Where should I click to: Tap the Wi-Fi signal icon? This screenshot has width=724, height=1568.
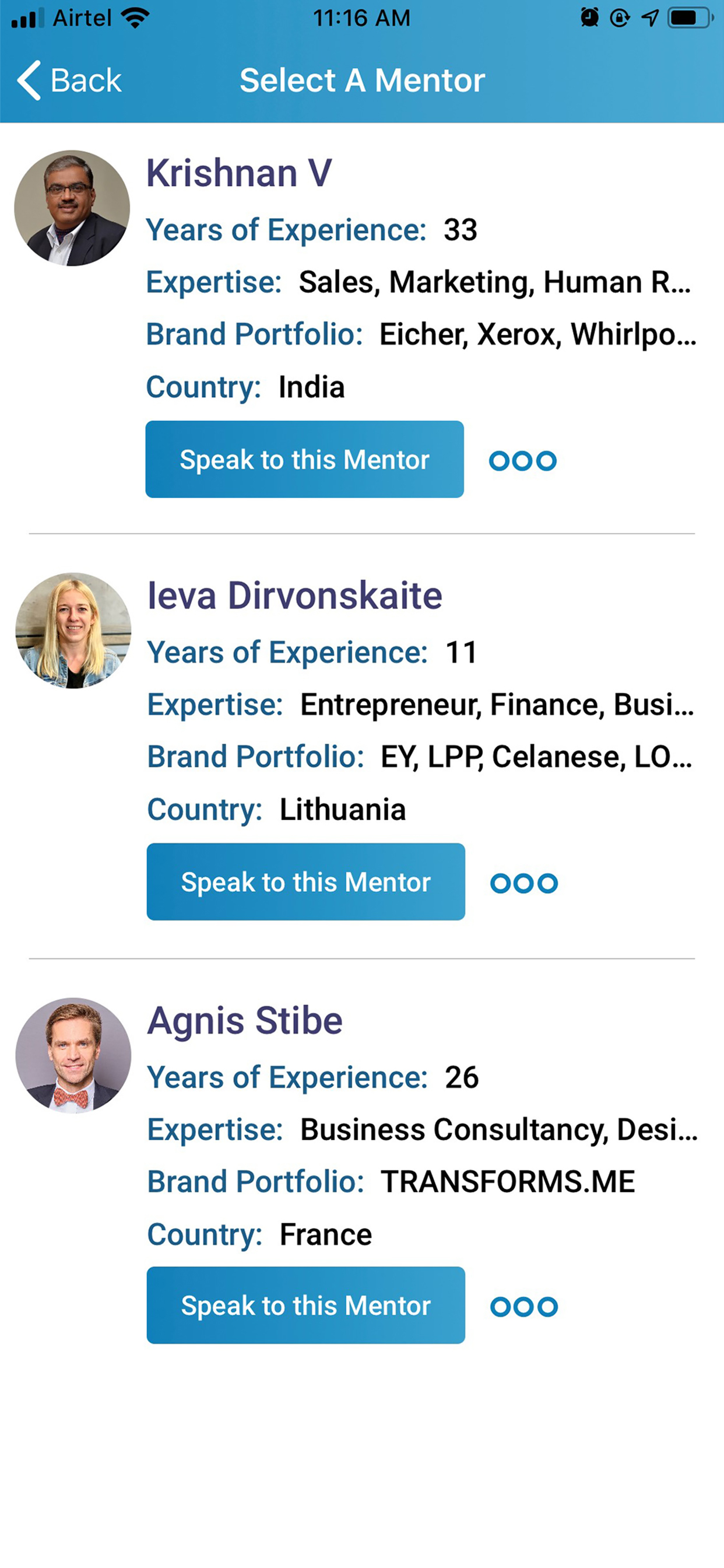[135, 17]
